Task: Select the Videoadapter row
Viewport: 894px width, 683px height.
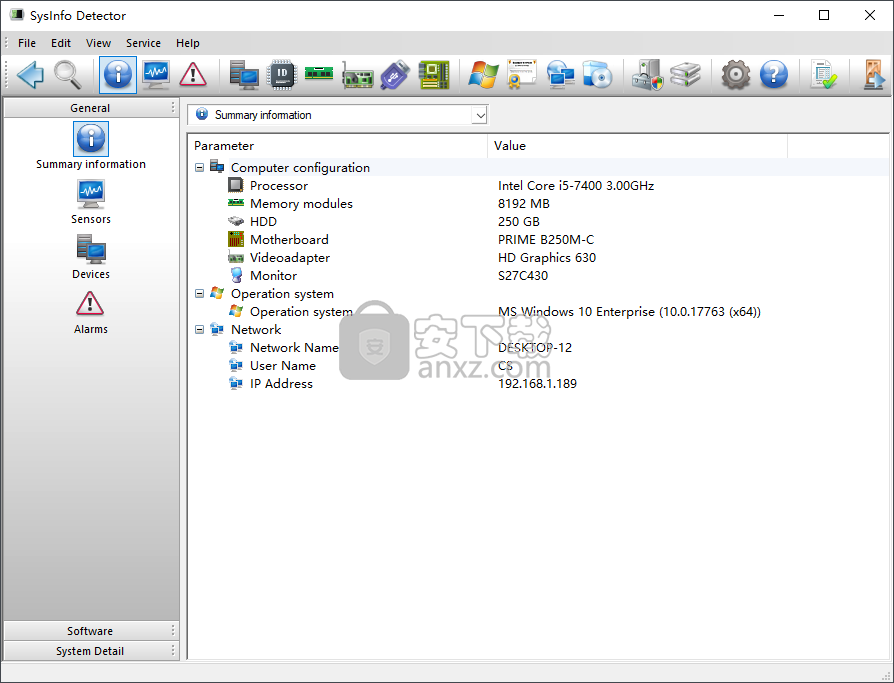Action: point(539,258)
